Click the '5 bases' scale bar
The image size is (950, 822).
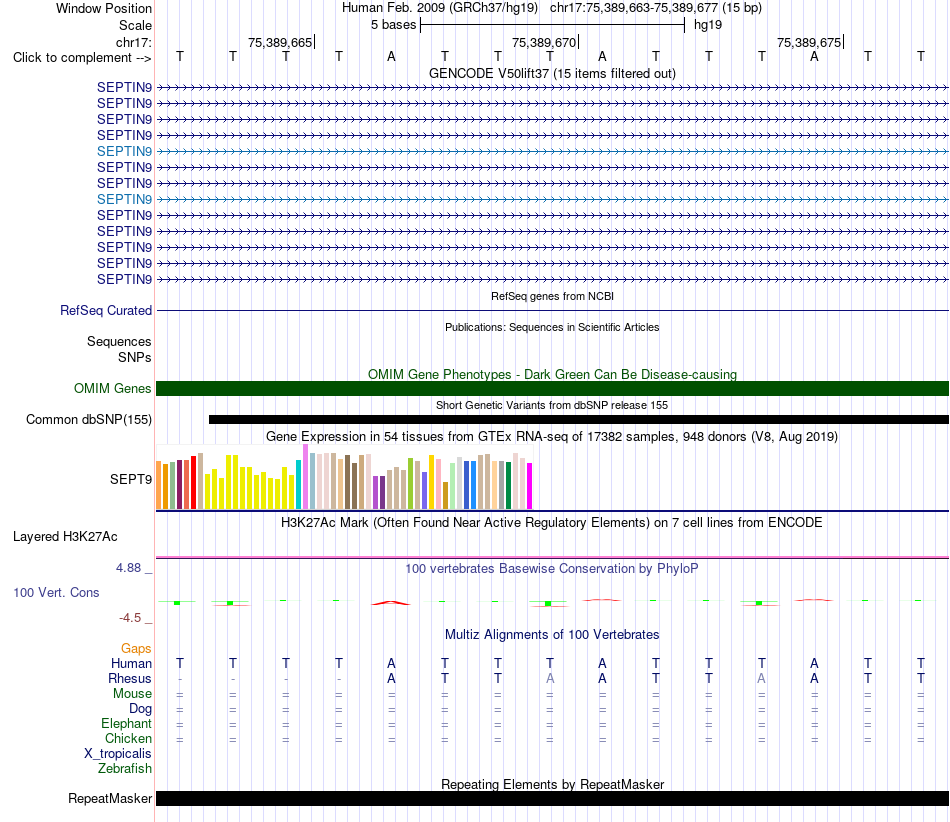552,25
